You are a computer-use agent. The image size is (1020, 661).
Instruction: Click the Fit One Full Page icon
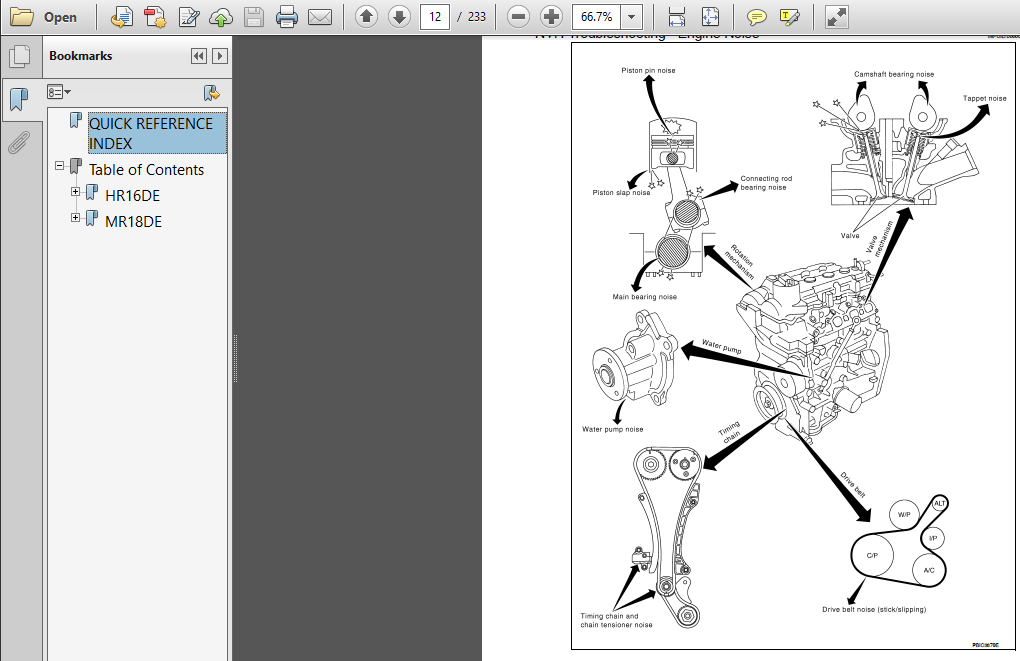[710, 17]
